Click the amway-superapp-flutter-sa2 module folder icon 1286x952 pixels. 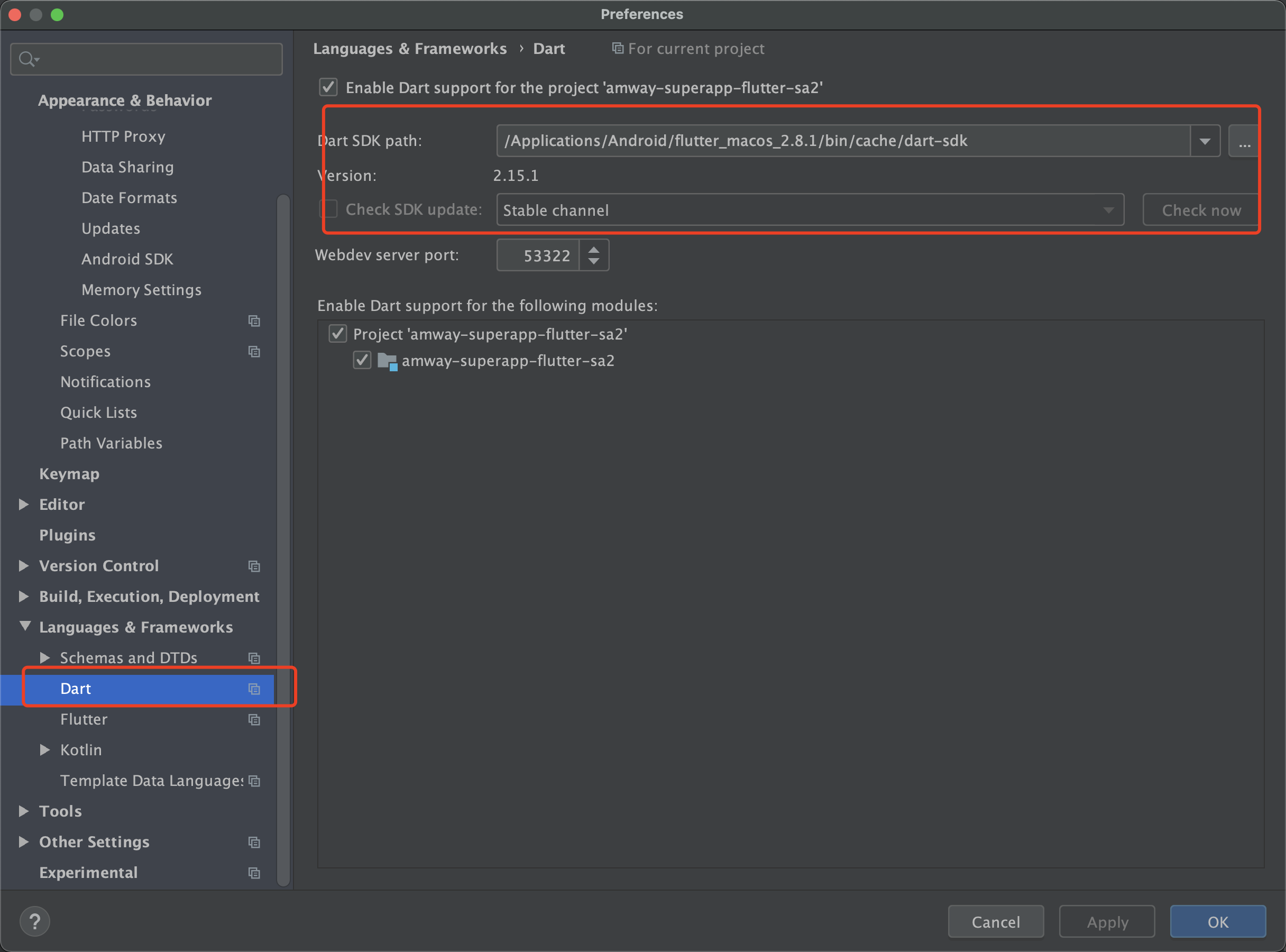pyautogui.click(x=387, y=361)
